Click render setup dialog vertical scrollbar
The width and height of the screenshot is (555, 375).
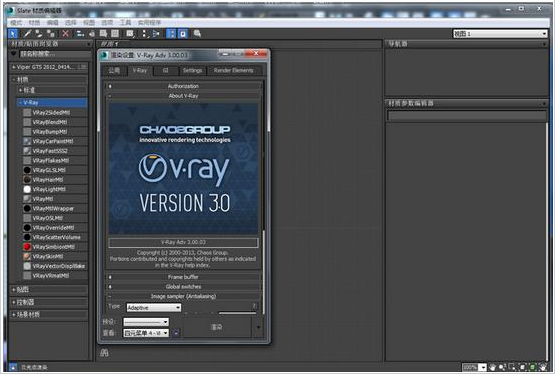(264, 273)
